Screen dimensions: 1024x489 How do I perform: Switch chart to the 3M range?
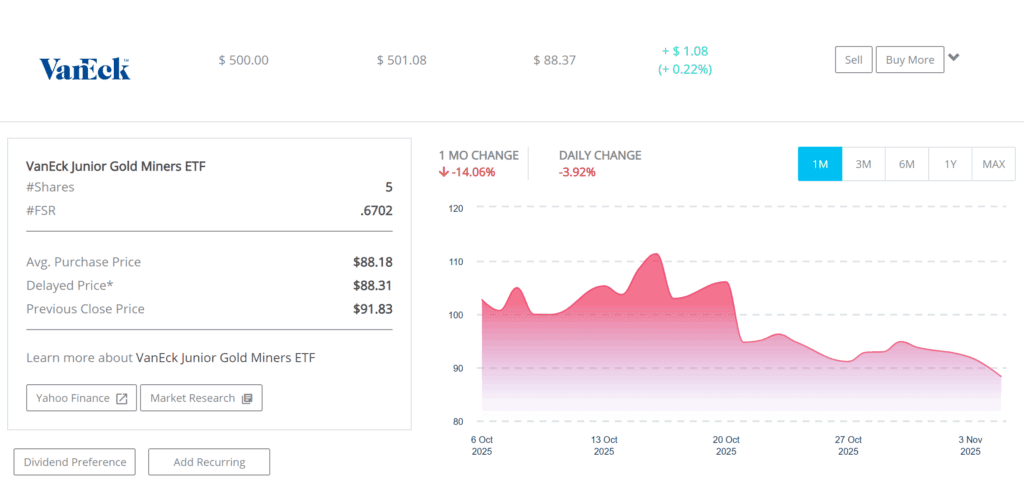tap(863, 164)
